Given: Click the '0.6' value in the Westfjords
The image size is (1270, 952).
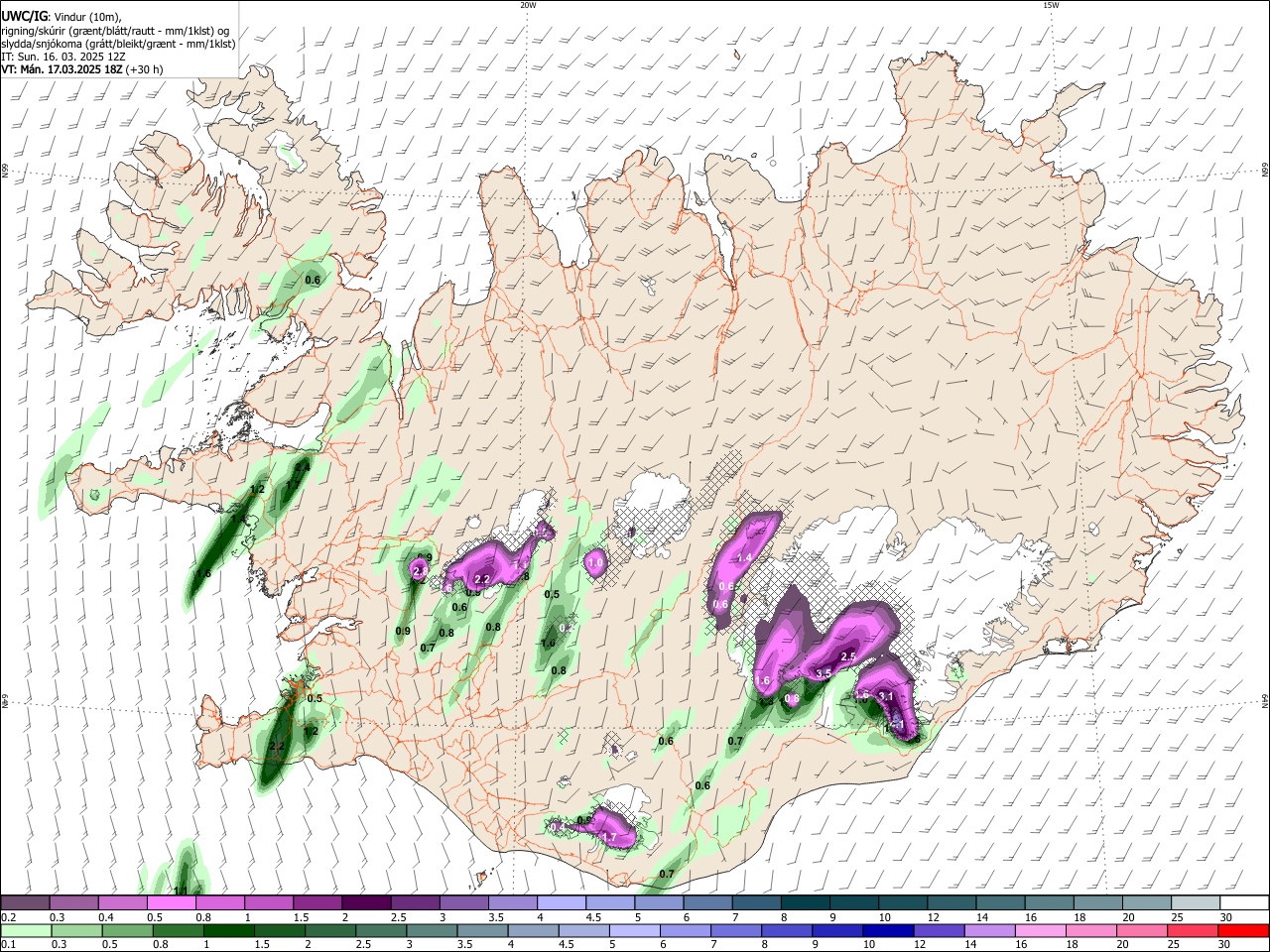Looking at the screenshot, I should (x=313, y=280).
